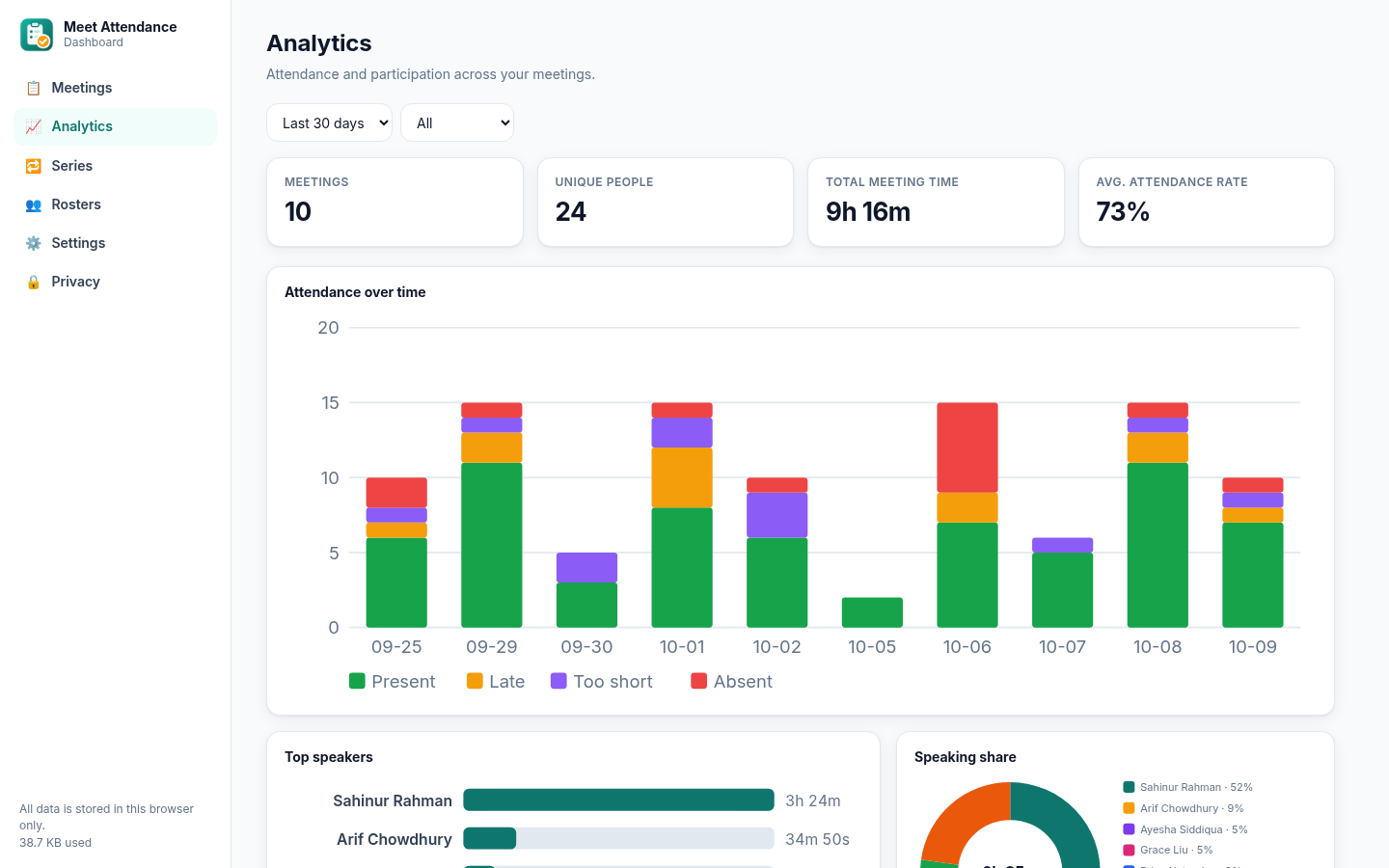This screenshot has width=1389, height=868.
Task: Click the "Analytics" page heading
Action: (x=319, y=43)
